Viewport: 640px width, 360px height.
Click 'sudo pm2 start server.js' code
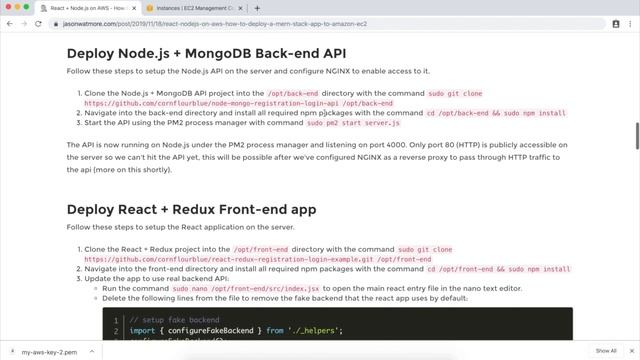pos(353,123)
